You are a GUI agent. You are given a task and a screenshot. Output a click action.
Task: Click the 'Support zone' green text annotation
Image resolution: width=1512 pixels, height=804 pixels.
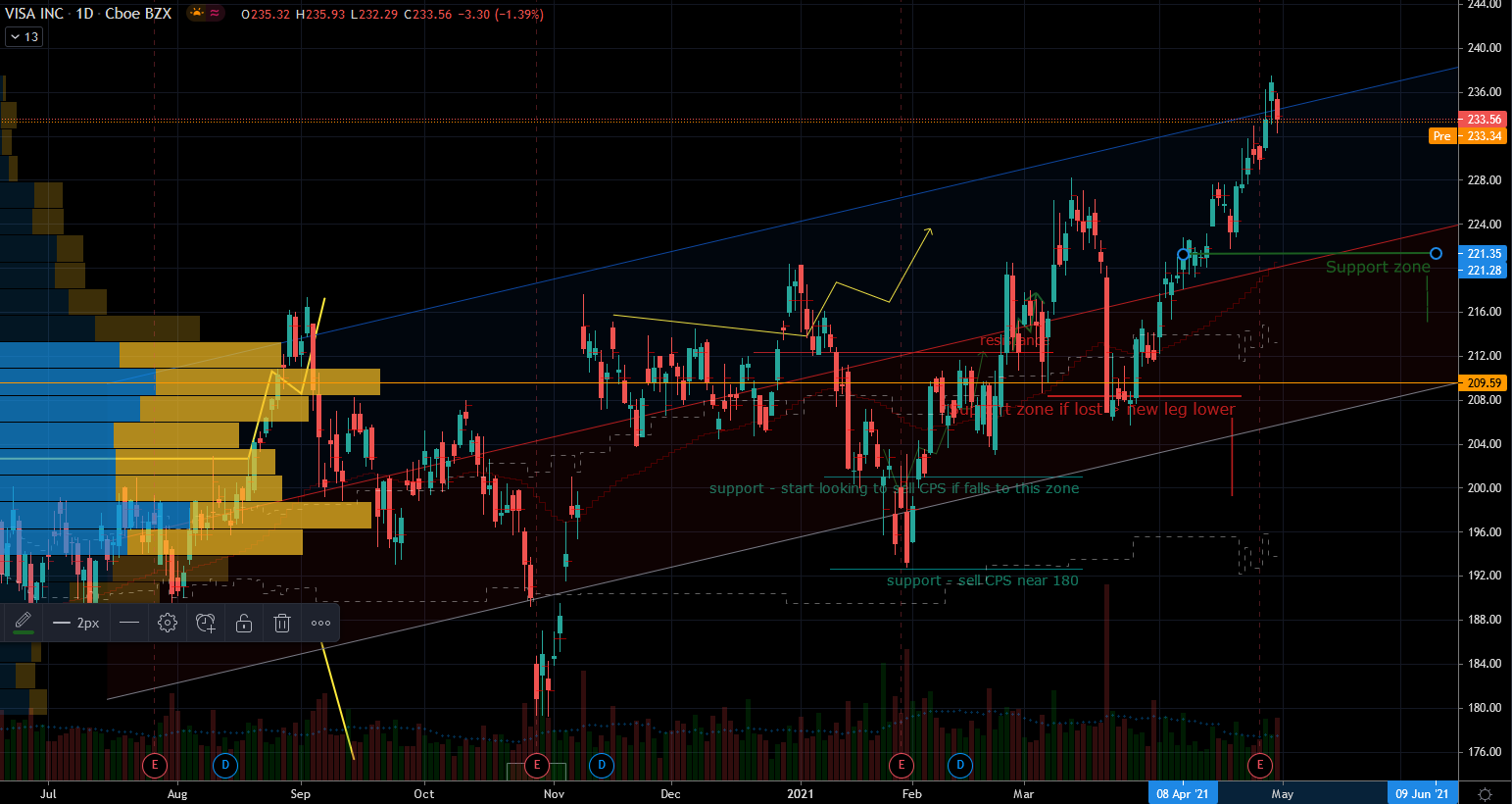(1378, 267)
